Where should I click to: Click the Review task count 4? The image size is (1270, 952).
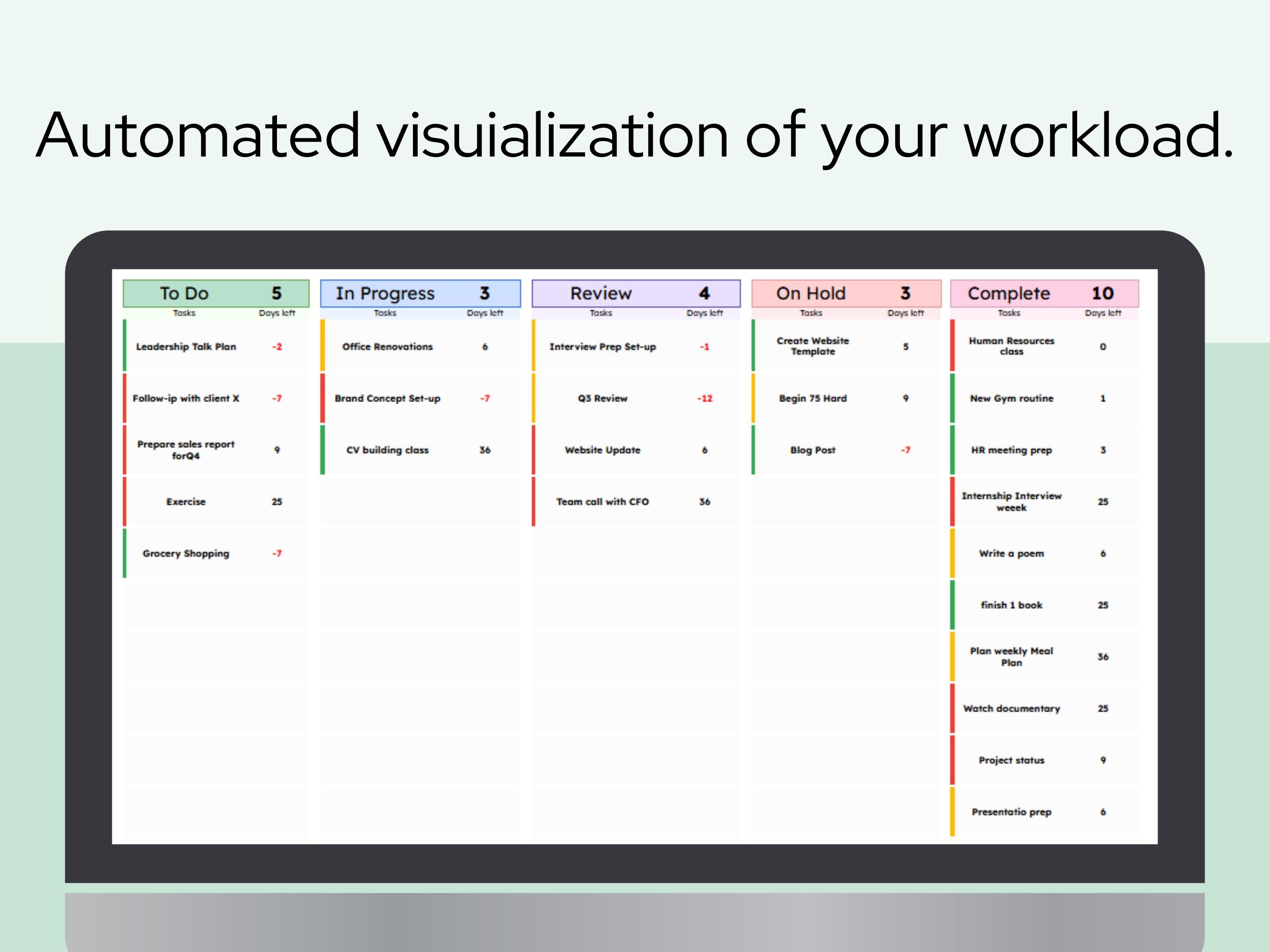[x=705, y=293]
